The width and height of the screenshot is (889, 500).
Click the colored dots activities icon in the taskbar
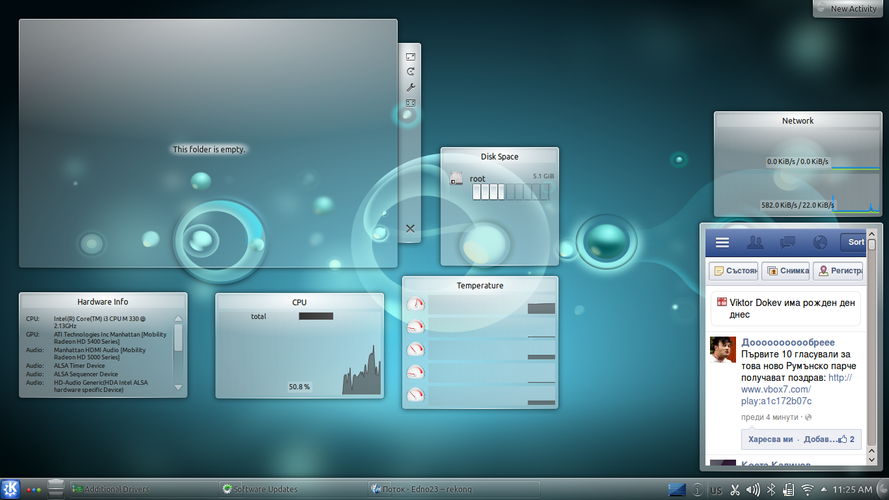[33, 490]
